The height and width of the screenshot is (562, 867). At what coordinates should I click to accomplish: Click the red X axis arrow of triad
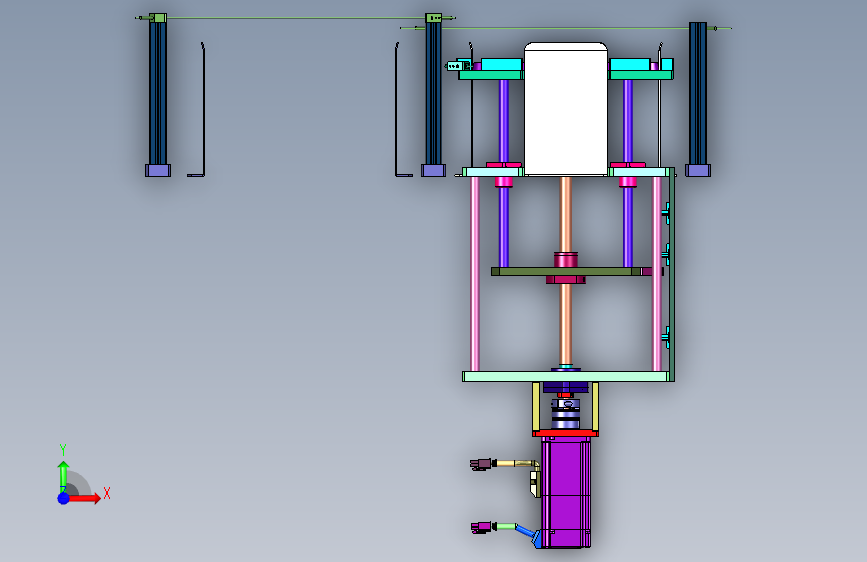[84, 498]
